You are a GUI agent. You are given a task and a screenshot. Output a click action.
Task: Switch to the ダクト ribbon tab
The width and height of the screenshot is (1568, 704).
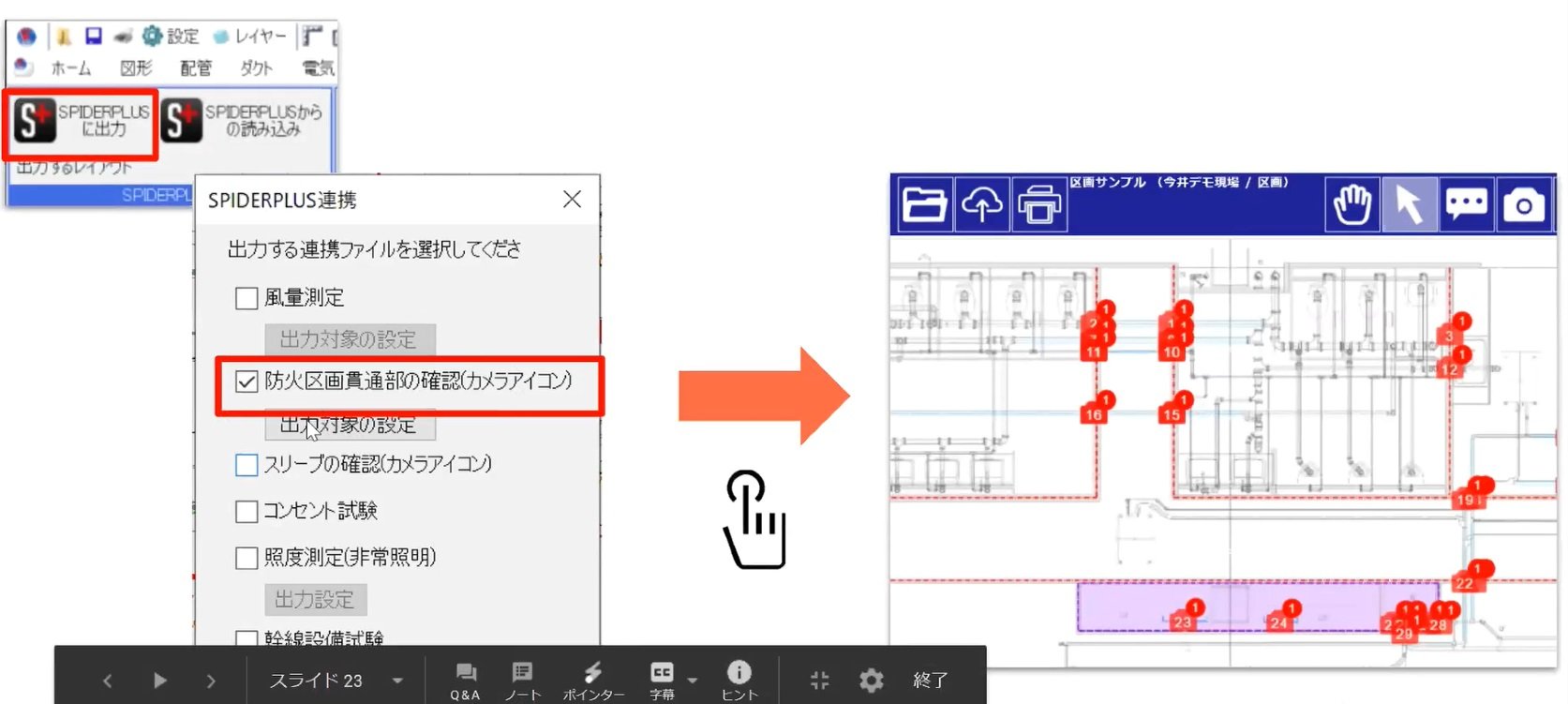click(x=256, y=68)
